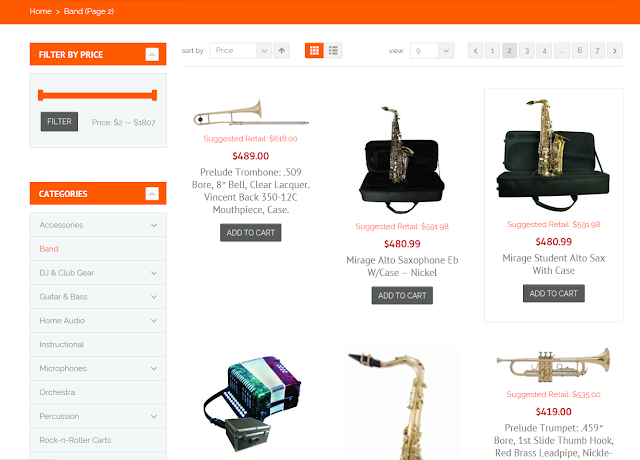
Task: Add Prelude Trombone to cart
Action: coord(251,233)
